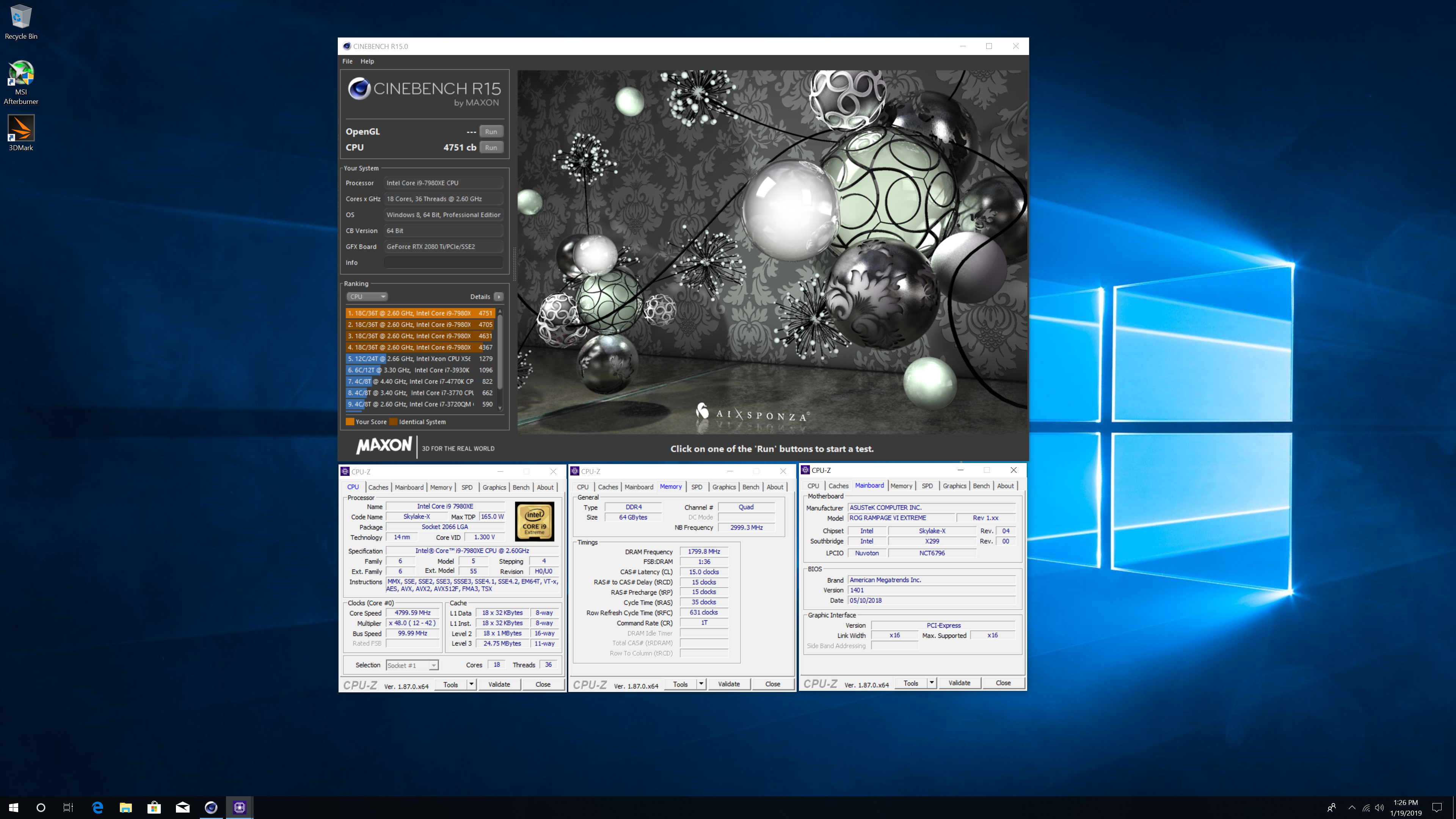Open Task View in the taskbar

(68, 807)
